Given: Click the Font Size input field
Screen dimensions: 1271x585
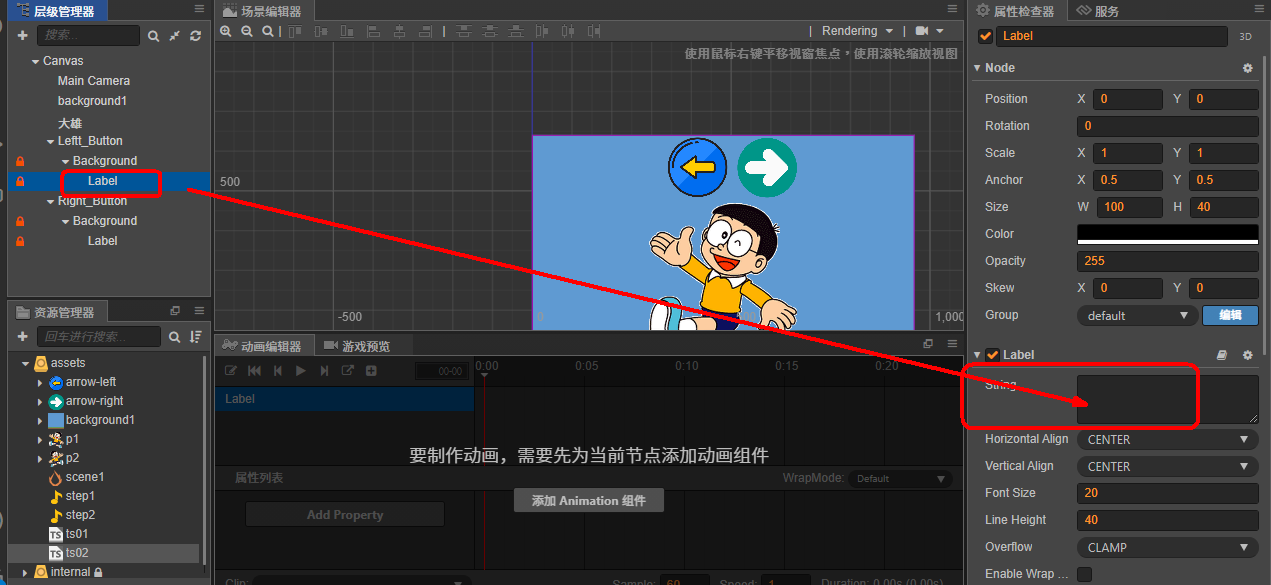Looking at the screenshot, I should 1167,493.
